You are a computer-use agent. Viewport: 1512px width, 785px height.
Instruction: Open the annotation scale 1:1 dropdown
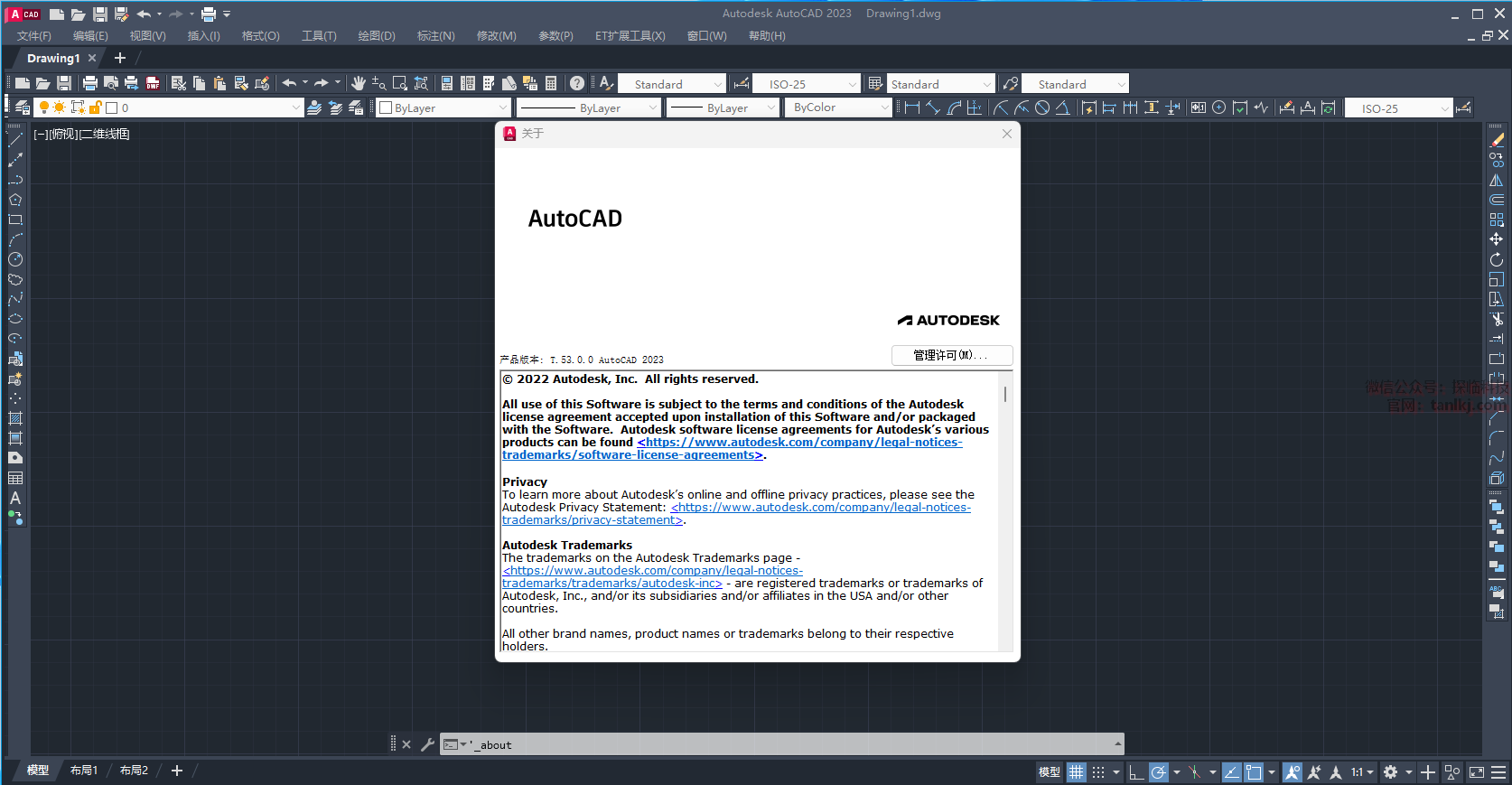(1362, 771)
